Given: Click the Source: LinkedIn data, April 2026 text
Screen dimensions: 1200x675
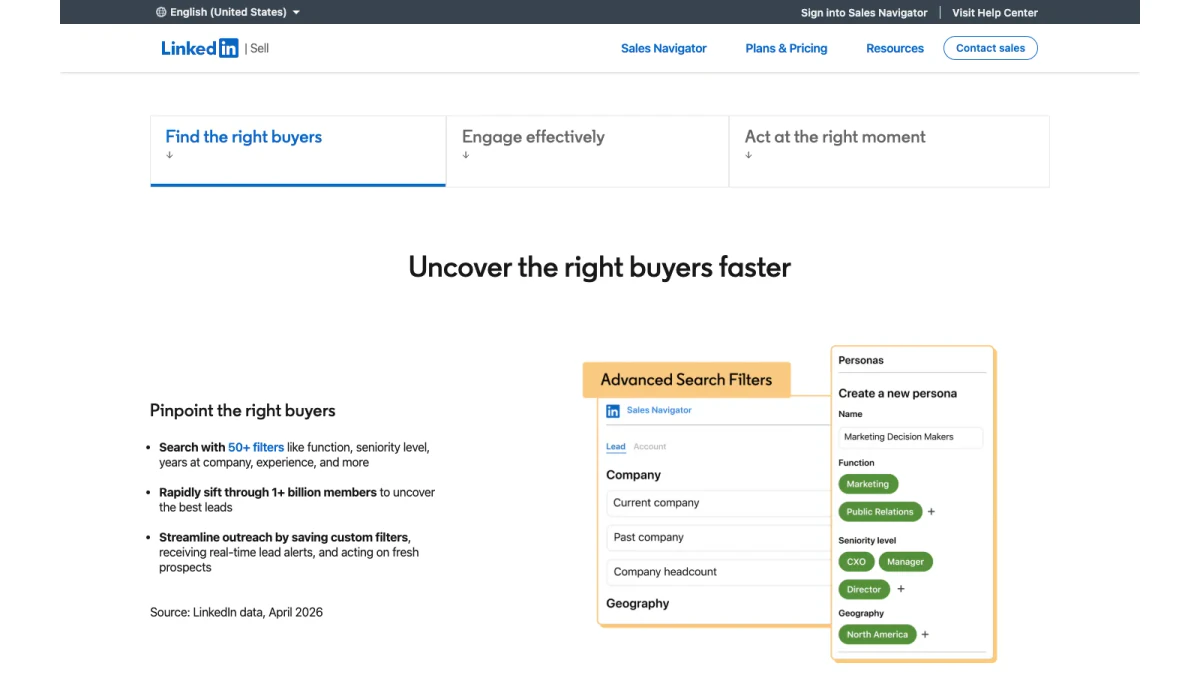Looking at the screenshot, I should pyautogui.click(x=237, y=612).
